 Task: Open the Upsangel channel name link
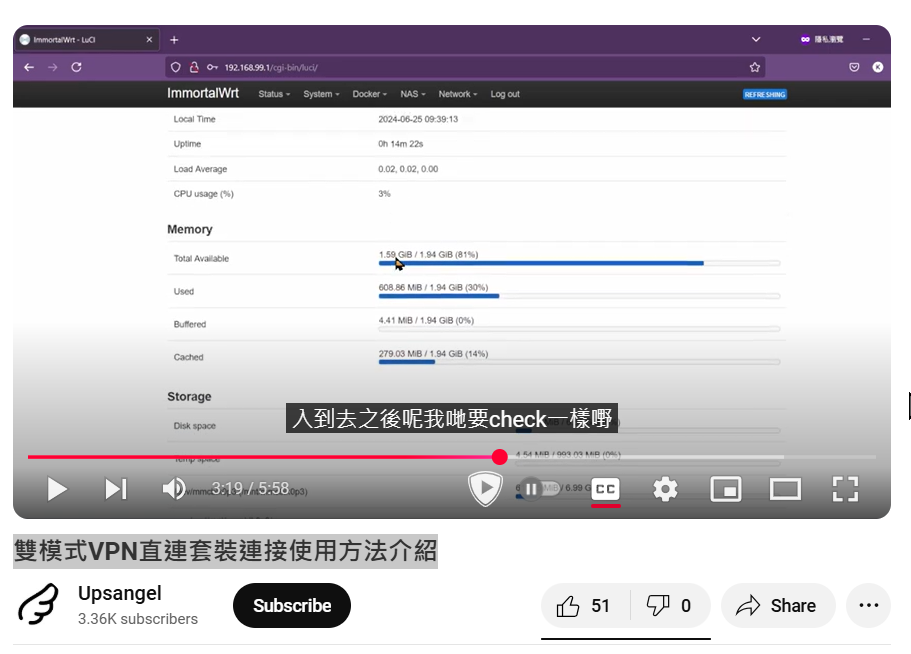(120, 594)
